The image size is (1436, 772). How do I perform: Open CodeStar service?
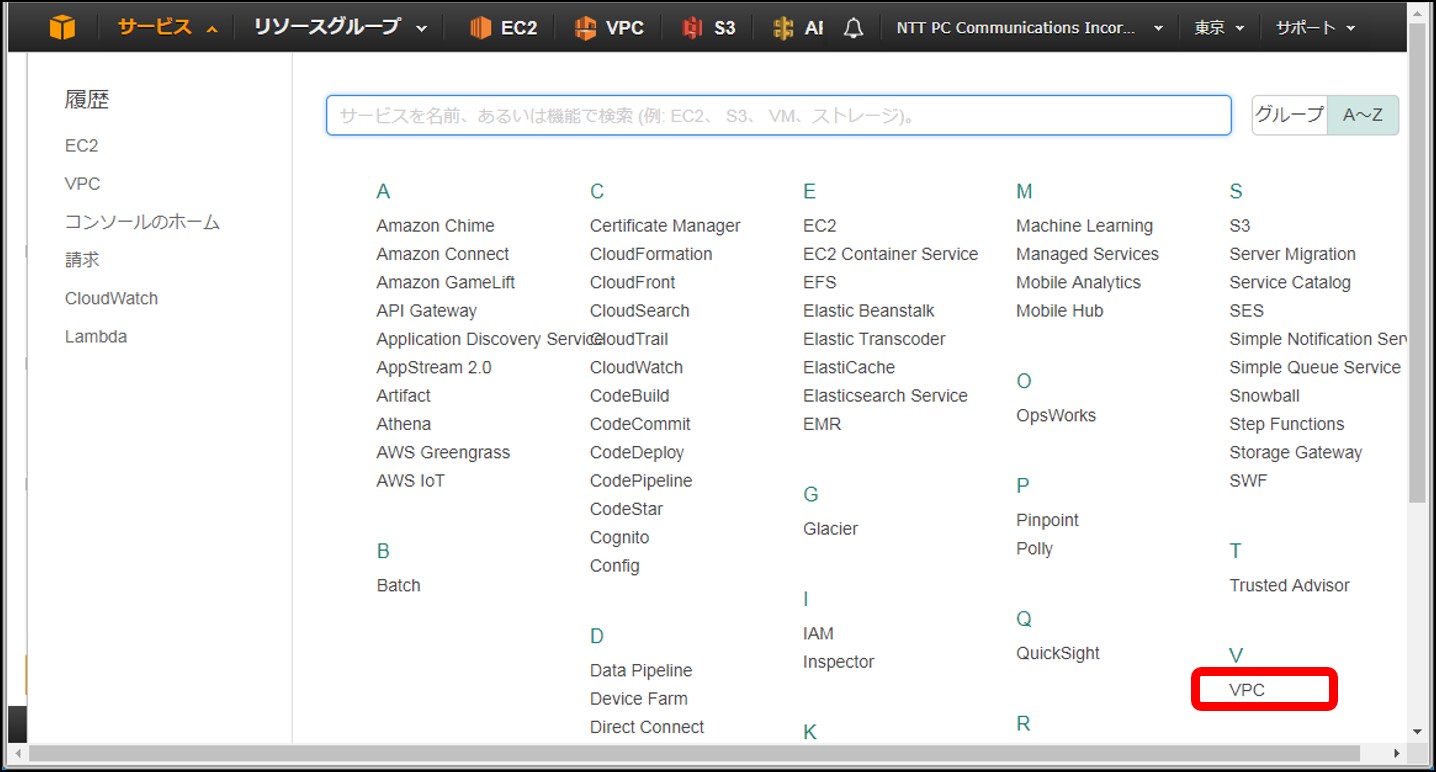(x=626, y=509)
